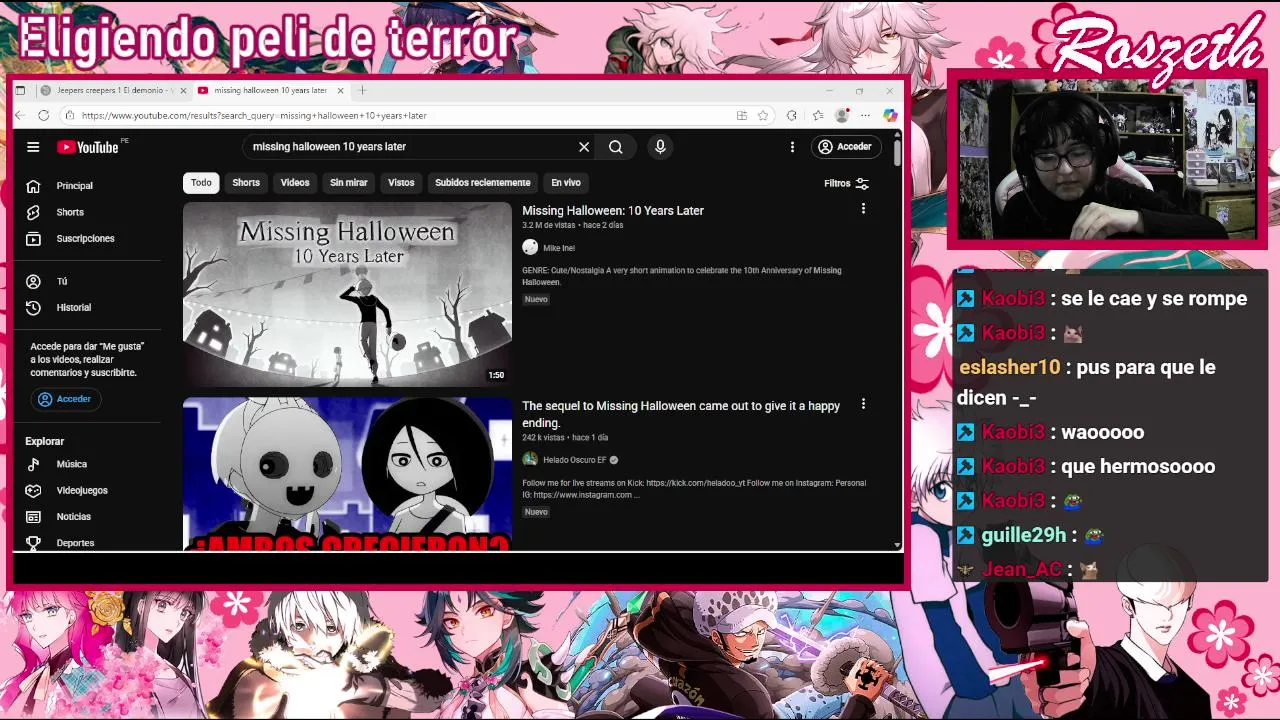
Task: Select the En vivo filter chip
Action: point(566,183)
